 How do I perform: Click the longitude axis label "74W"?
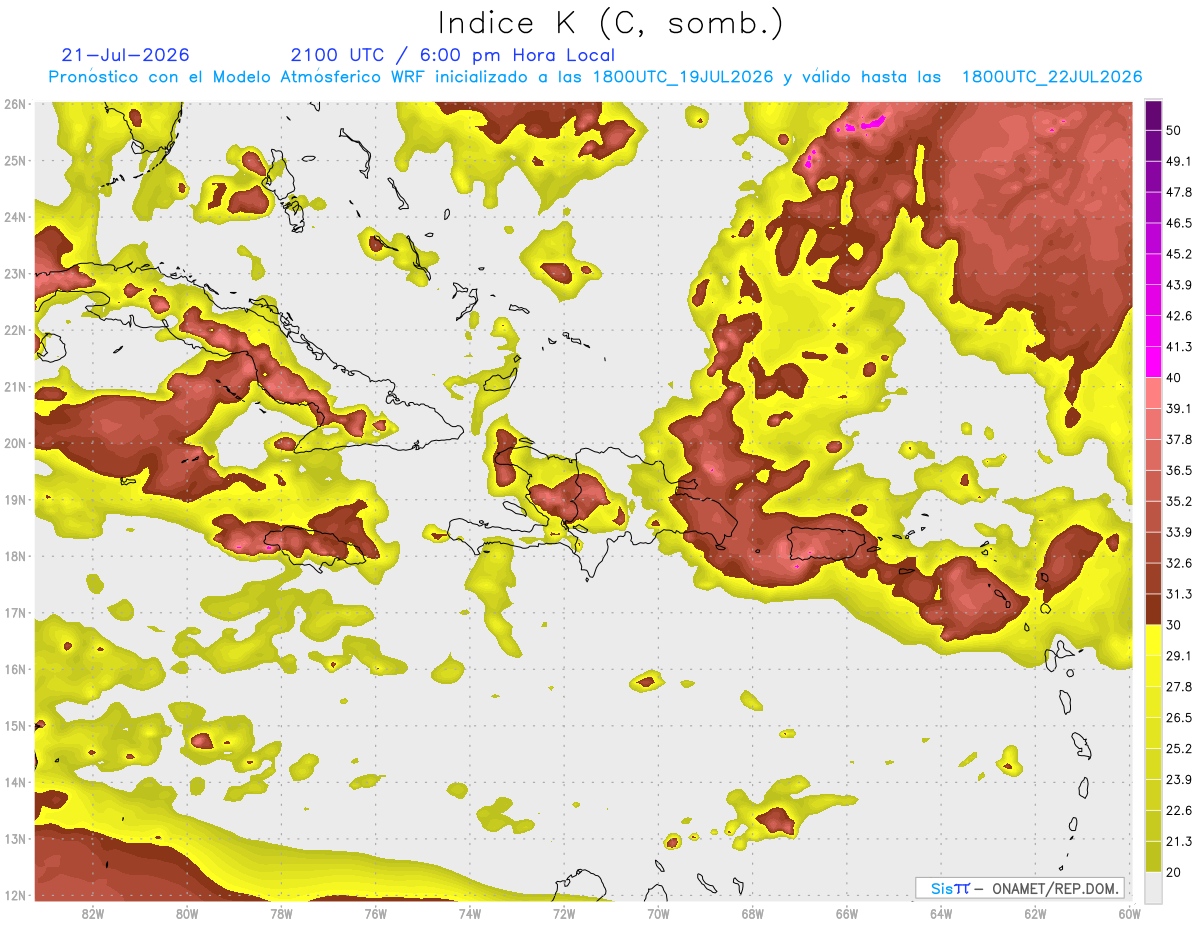pyautogui.click(x=470, y=914)
